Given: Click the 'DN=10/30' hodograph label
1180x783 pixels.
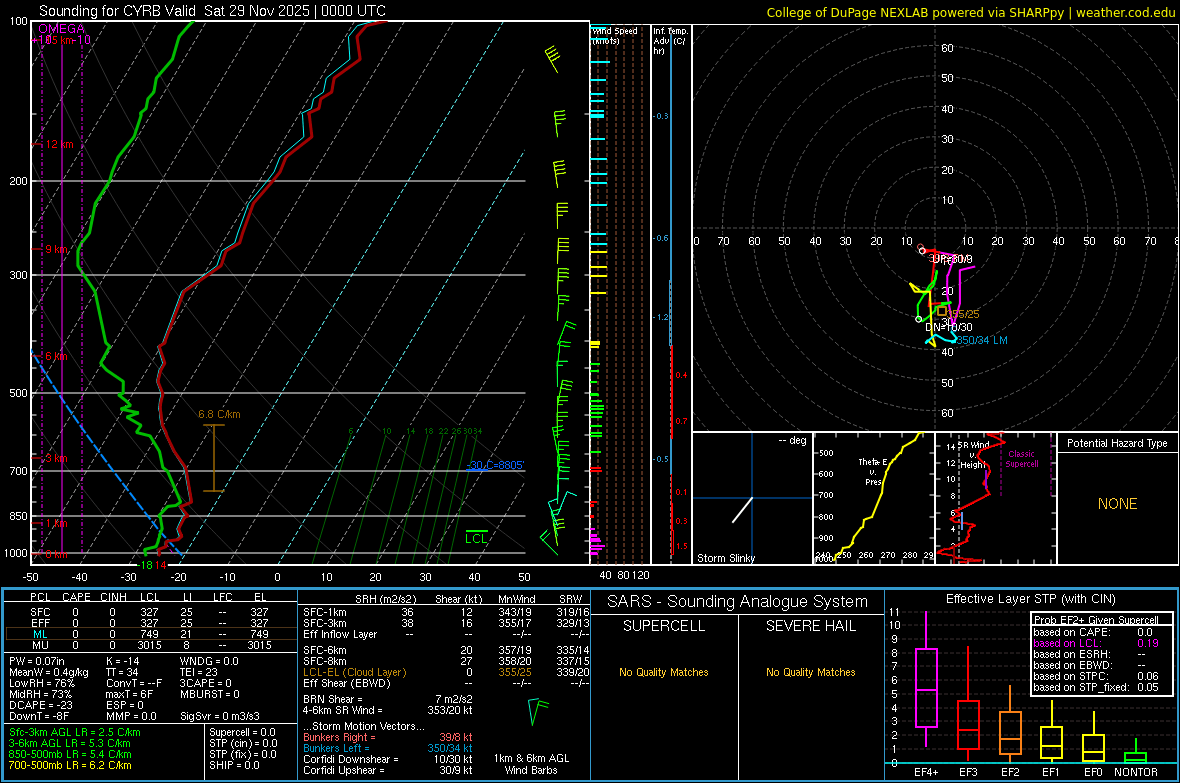Looking at the screenshot, I should pyautogui.click(x=948, y=327).
